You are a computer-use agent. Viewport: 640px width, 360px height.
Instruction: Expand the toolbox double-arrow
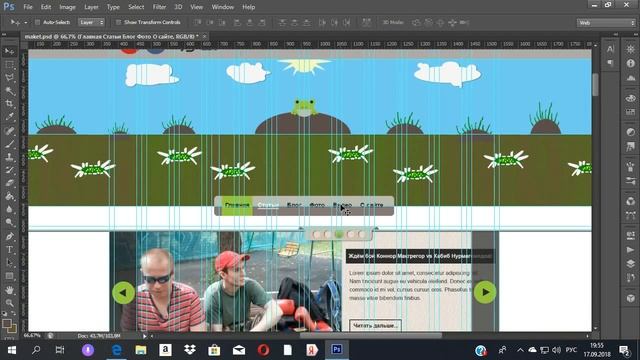(x=4, y=35)
